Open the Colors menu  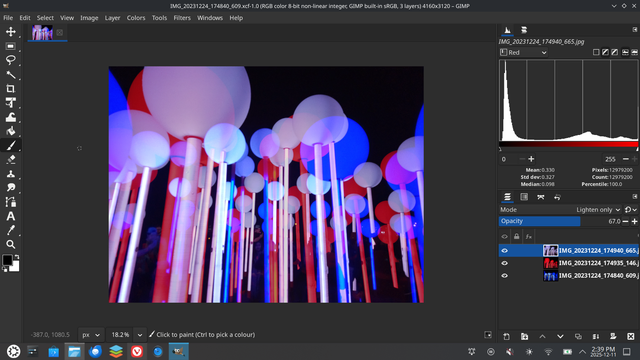pos(136,18)
